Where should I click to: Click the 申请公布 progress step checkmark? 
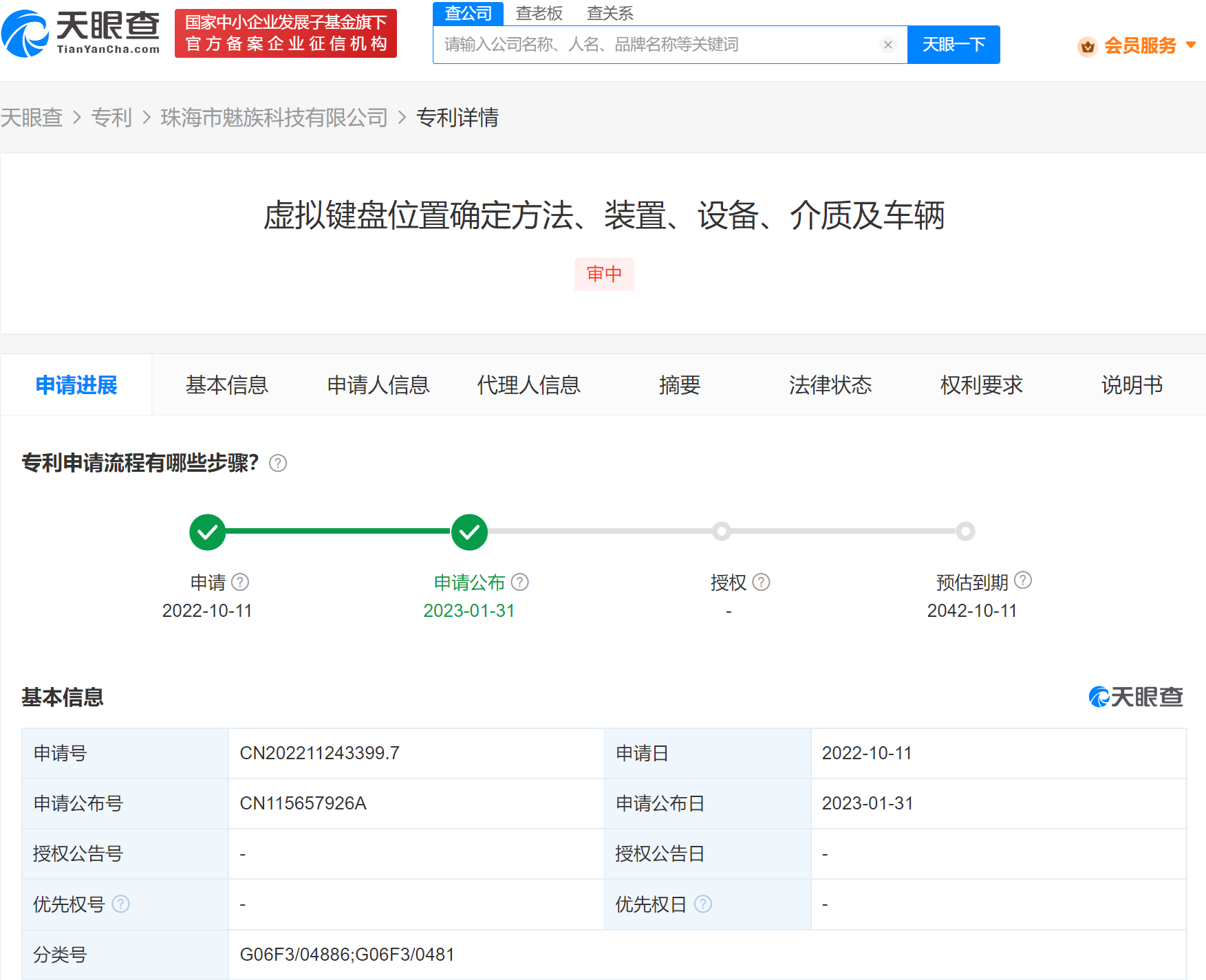[469, 531]
